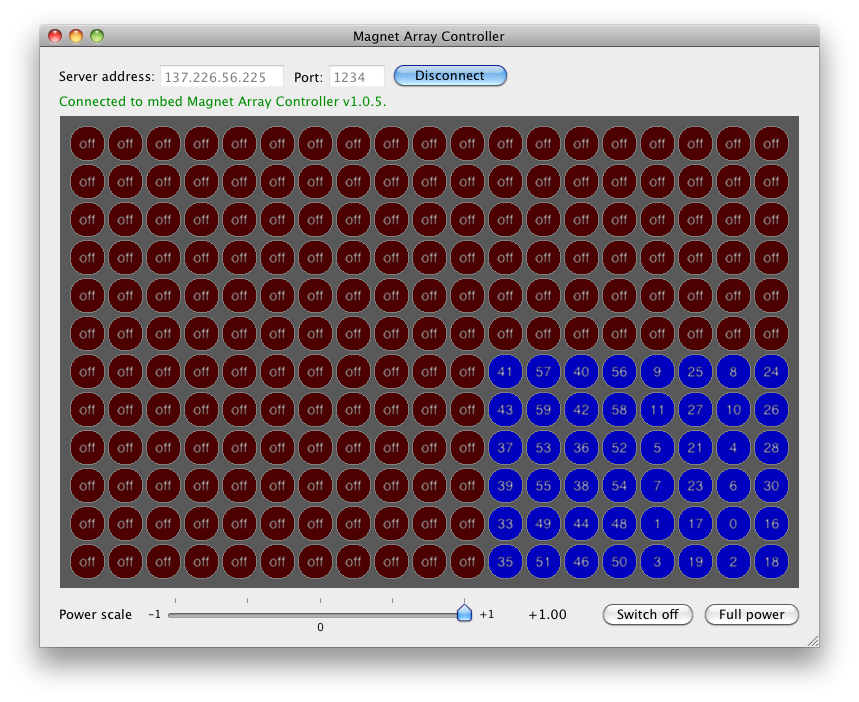The image size is (859, 702).
Task: Pick magnet 44 in the blue block
Action: point(581,523)
